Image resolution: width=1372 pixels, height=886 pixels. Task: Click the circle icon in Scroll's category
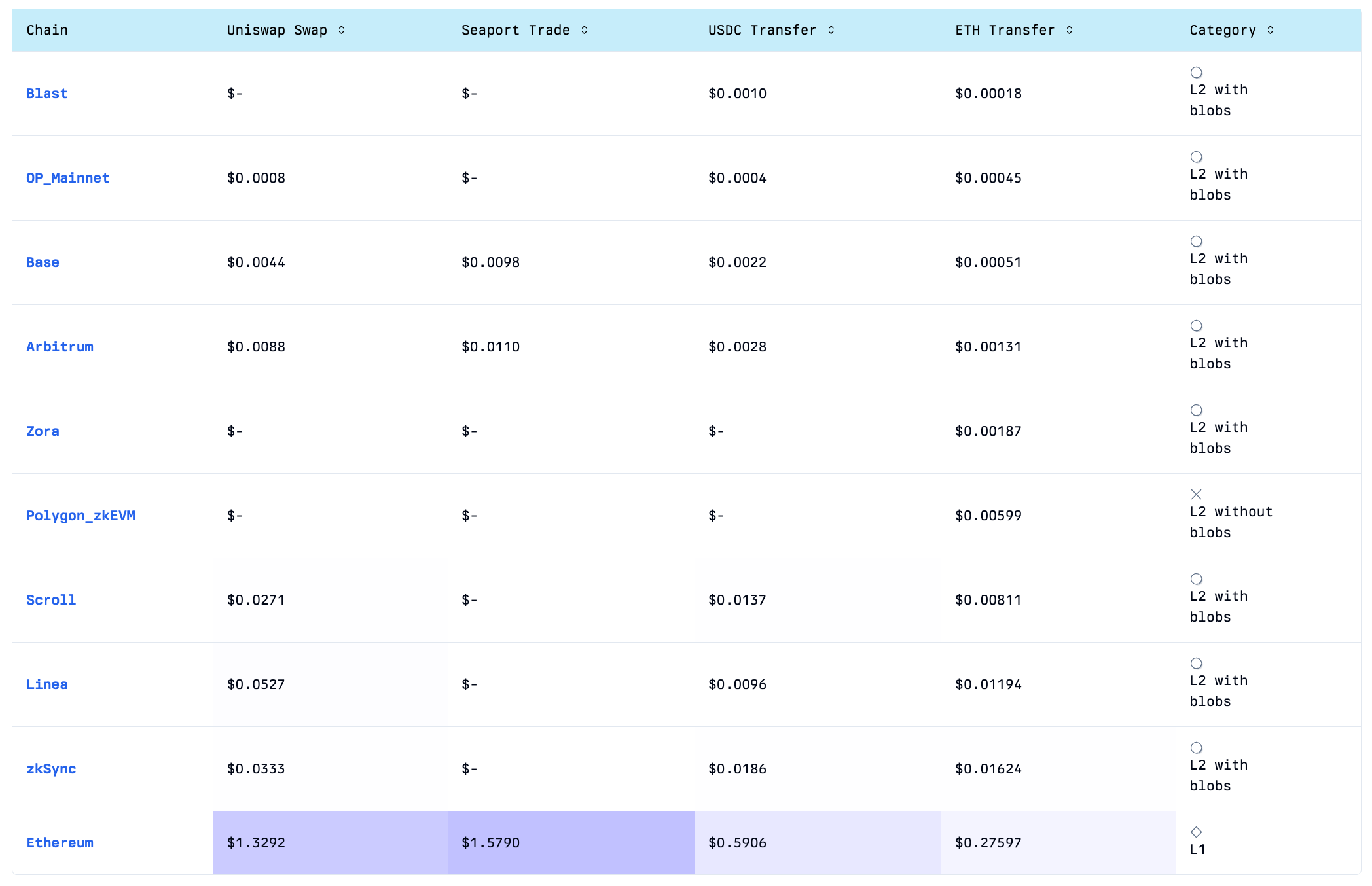click(1196, 579)
